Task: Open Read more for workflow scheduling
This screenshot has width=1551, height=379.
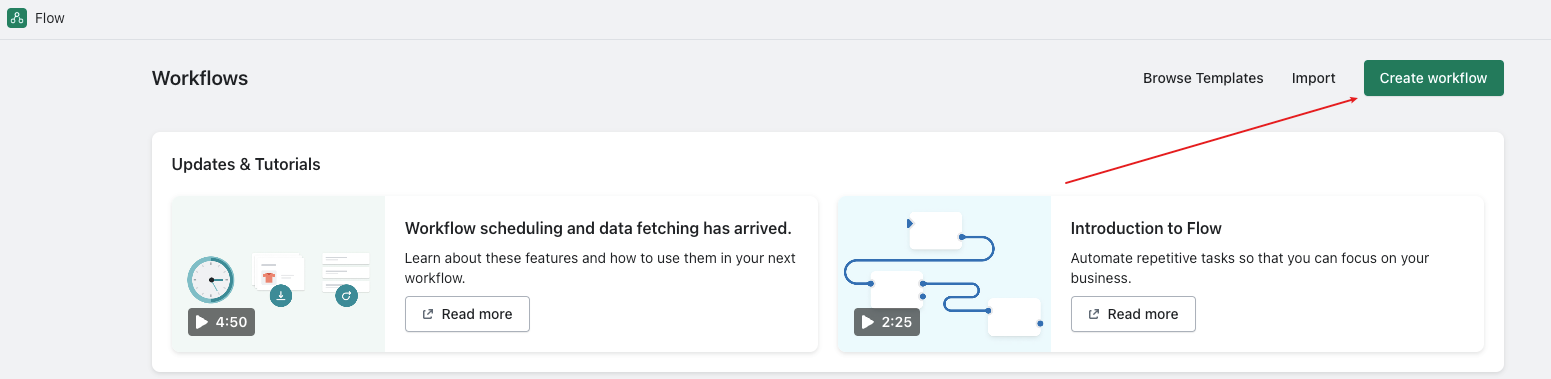Action: click(467, 314)
